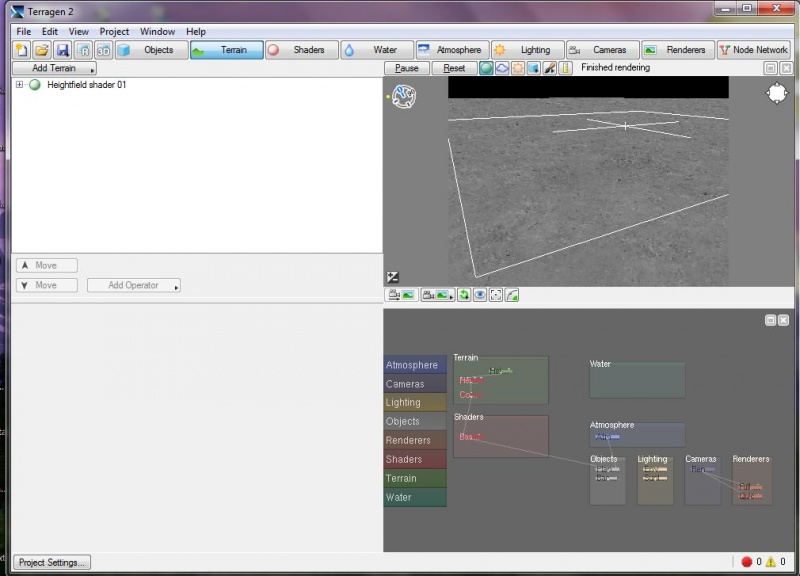Switch to the Atmosphere tab
This screenshot has width=800, height=576.
[450, 50]
